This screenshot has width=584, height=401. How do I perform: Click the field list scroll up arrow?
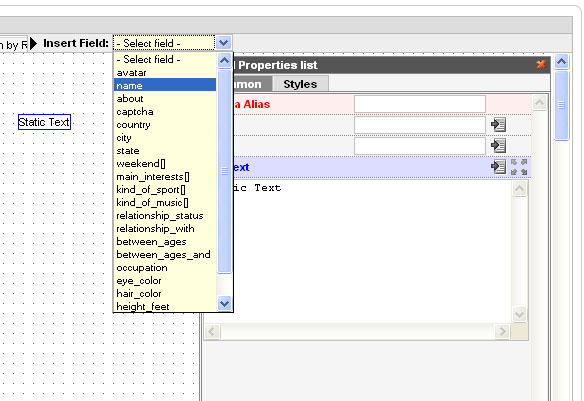(224, 60)
